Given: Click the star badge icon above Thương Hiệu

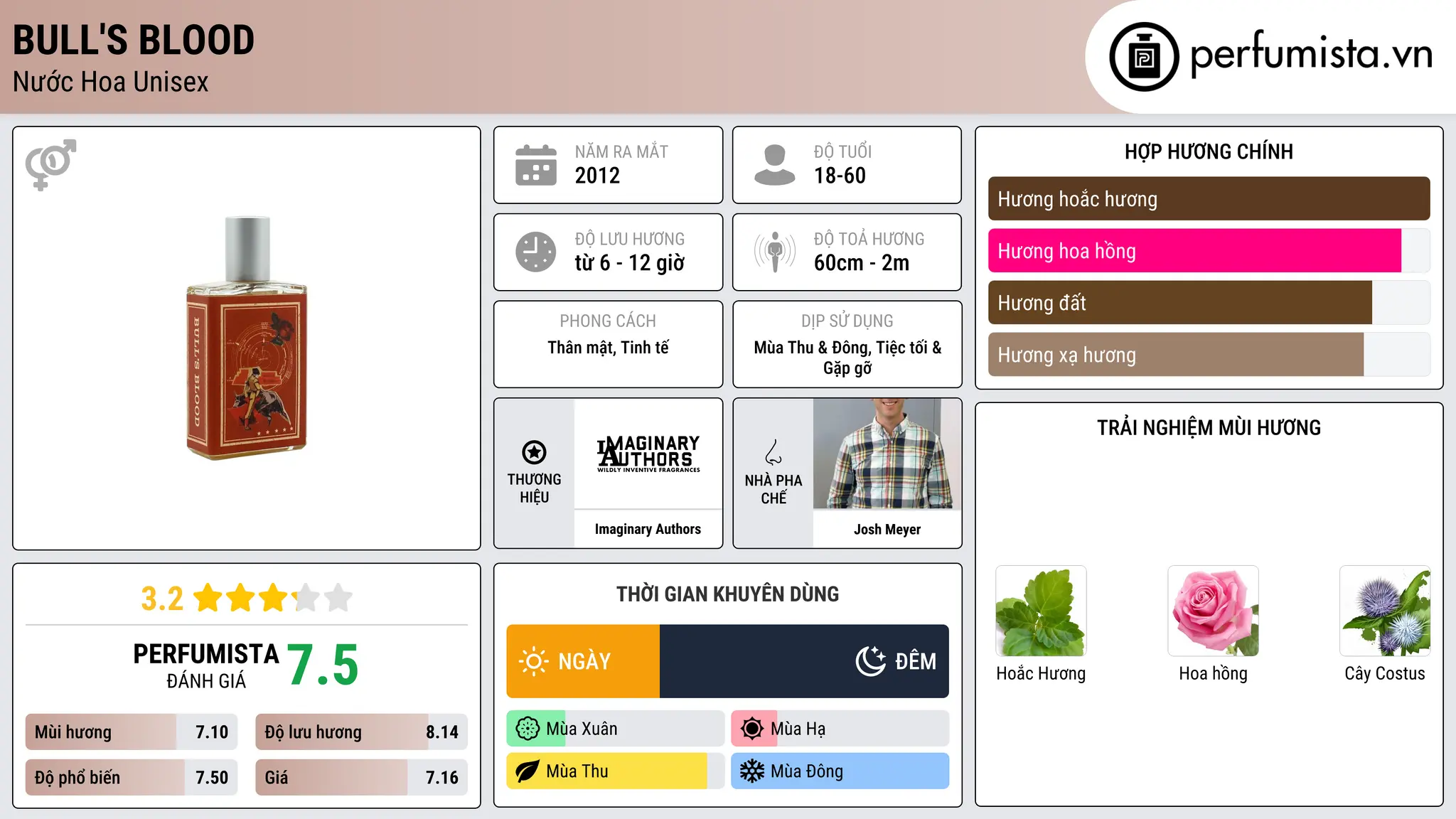Looking at the screenshot, I should tap(534, 452).
